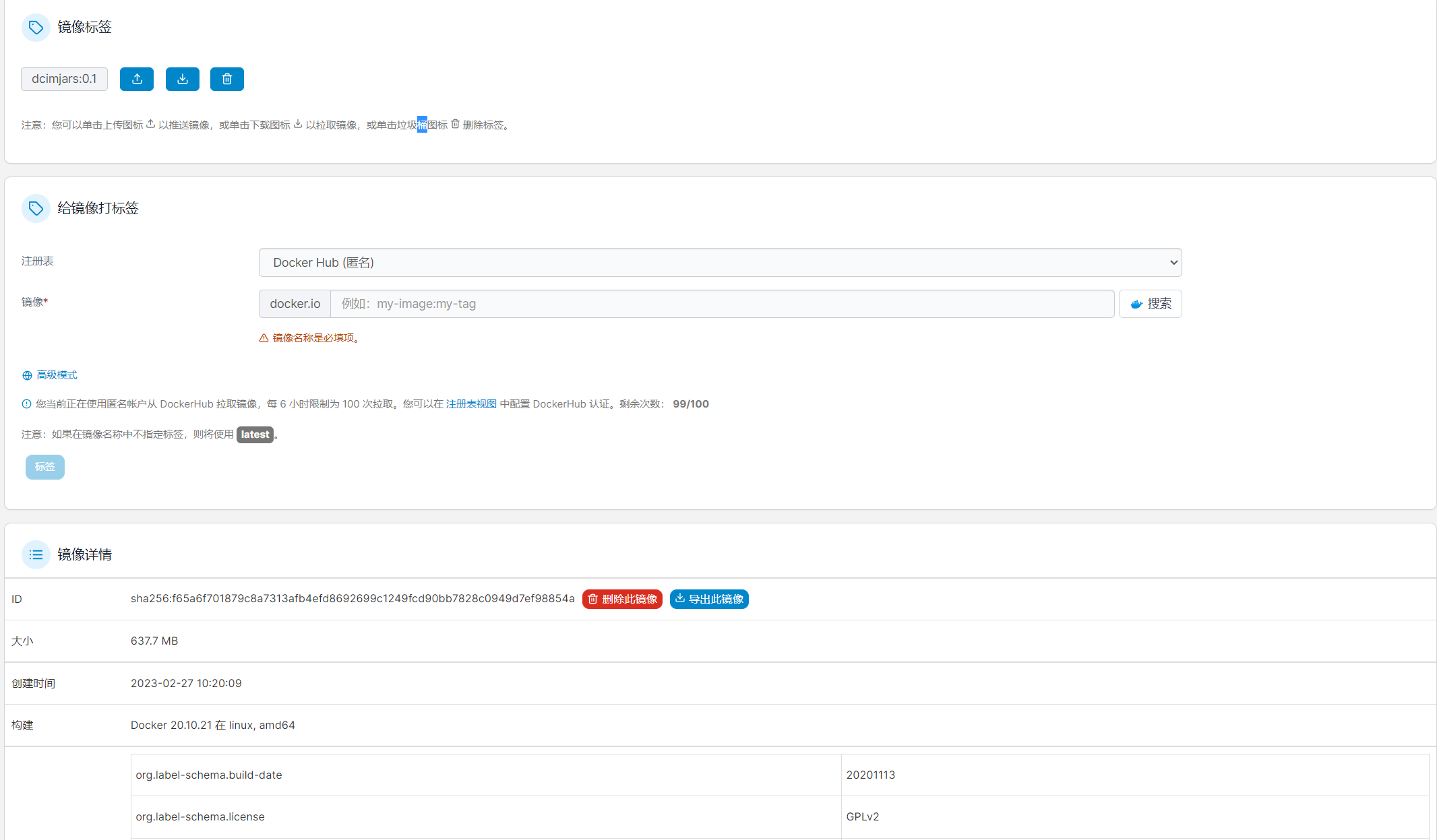Open the Docker Hub registry dropdown
This screenshot has height=840, width=1437.
pos(720,263)
